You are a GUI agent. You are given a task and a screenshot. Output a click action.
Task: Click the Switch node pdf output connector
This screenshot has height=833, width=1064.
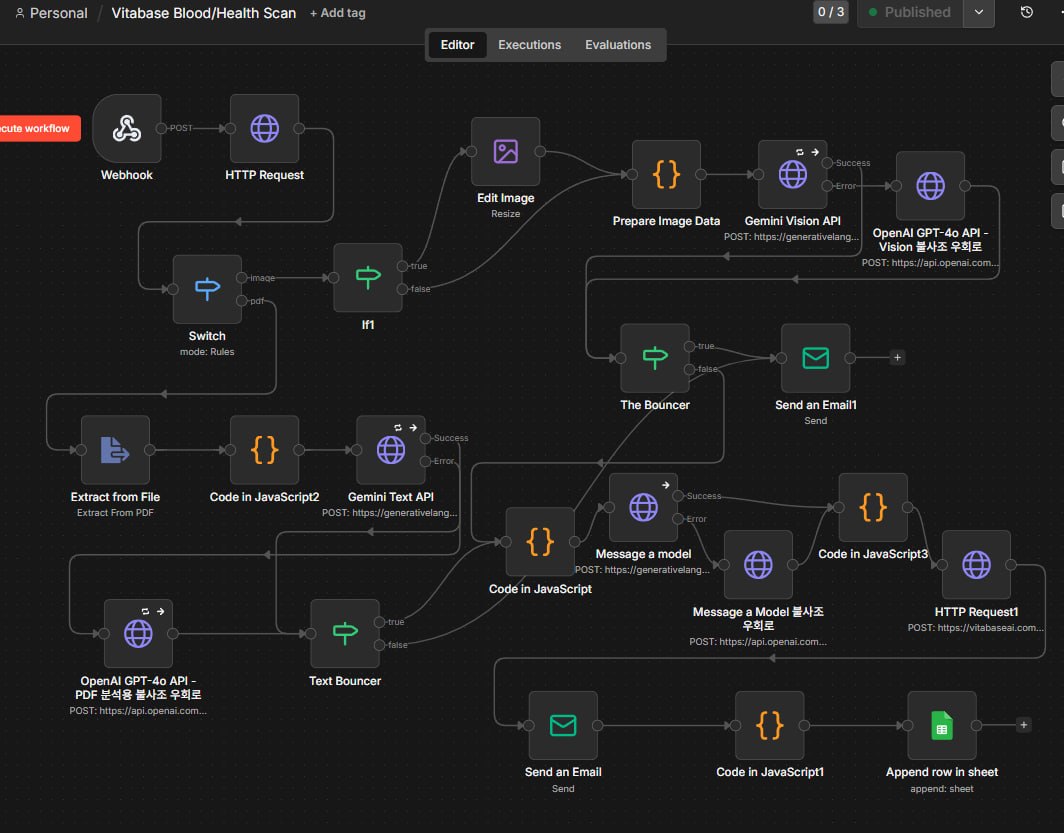(x=242, y=301)
